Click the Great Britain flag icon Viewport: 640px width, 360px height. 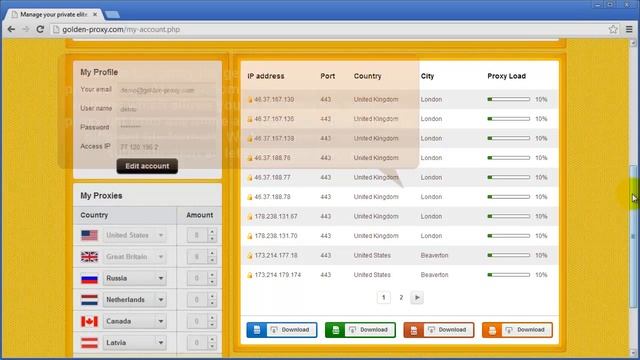[89, 257]
